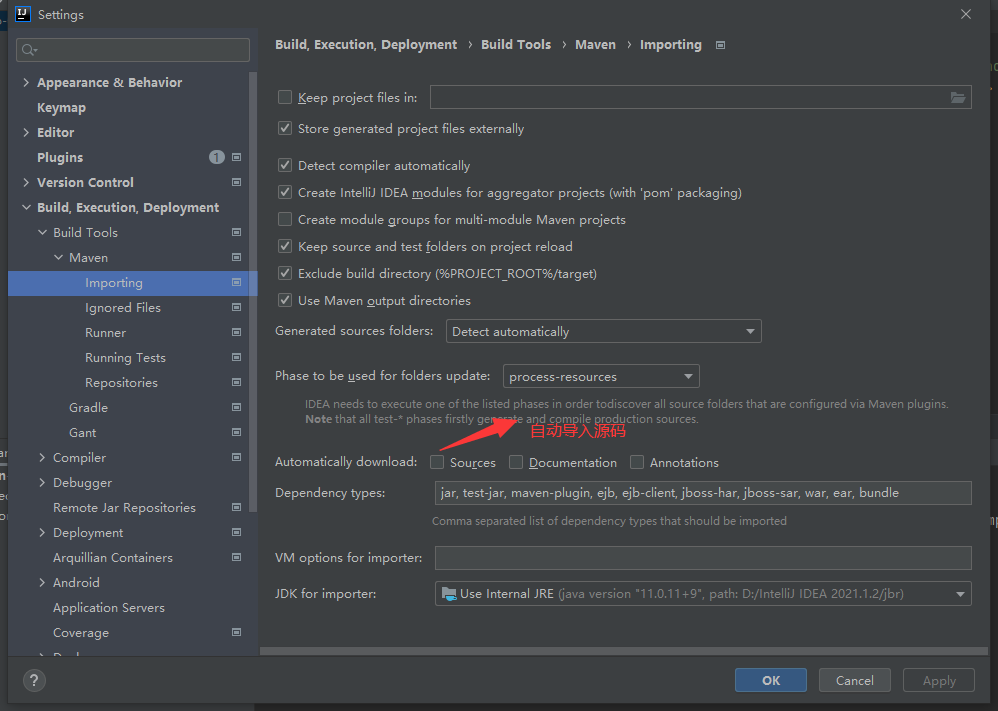Viewport: 998px width, 711px height.
Task: Go to Maven breadcrumb
Action: (x=595, y=45)
